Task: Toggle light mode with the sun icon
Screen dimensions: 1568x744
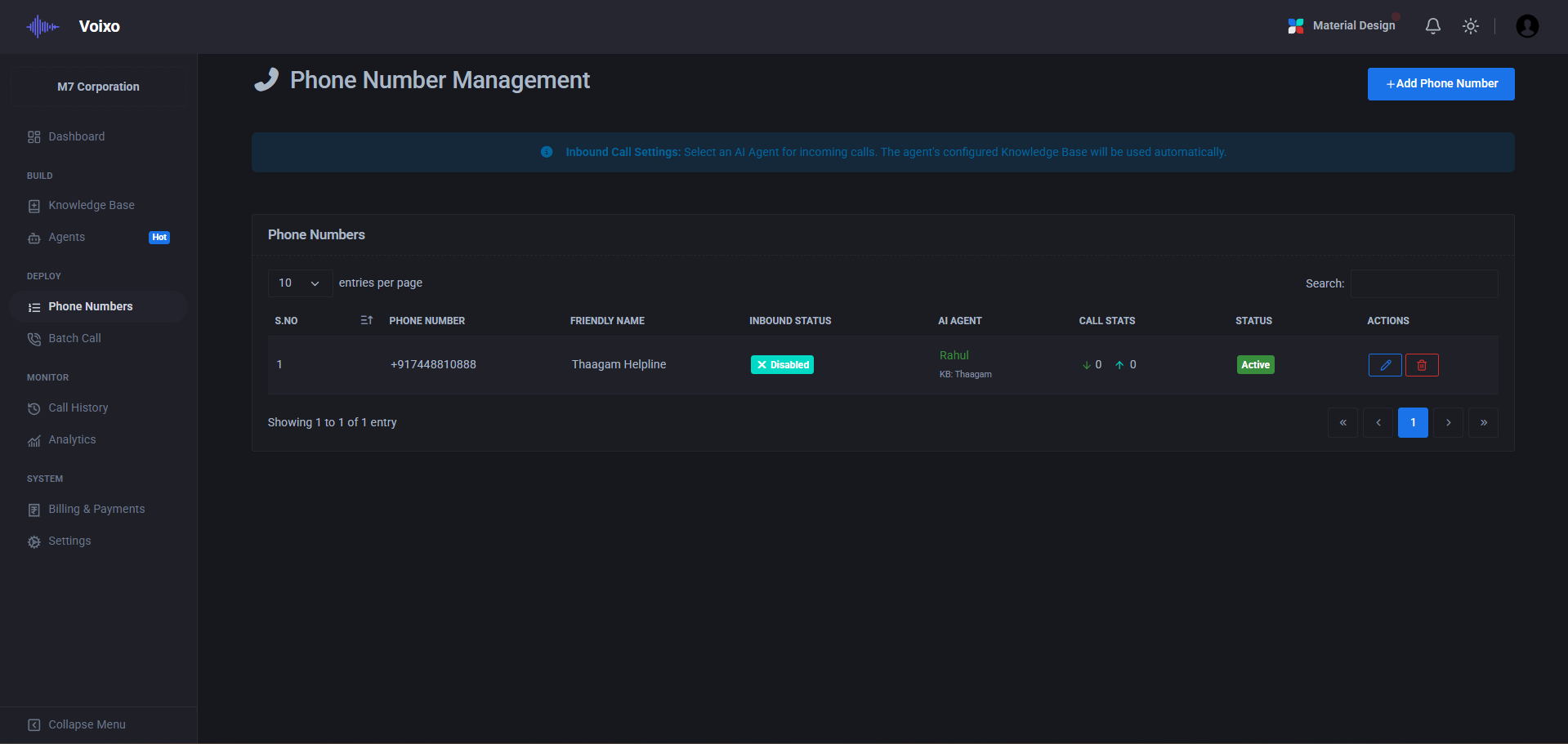Action: 1470,25
